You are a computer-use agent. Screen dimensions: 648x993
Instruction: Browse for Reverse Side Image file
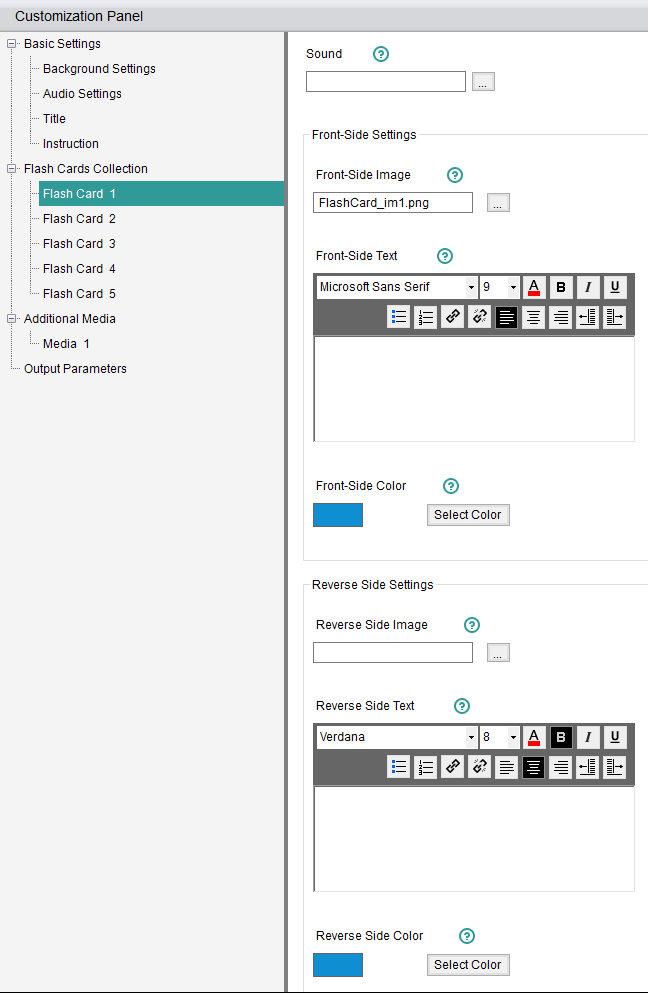(x=498, y=653)
